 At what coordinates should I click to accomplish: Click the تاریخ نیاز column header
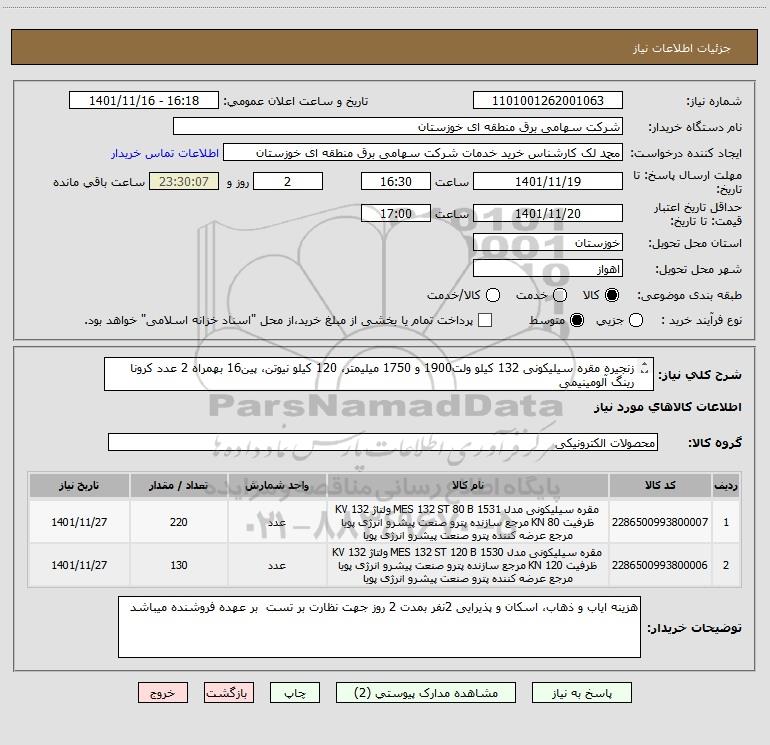pyautogui.click(x=79, y=485)
